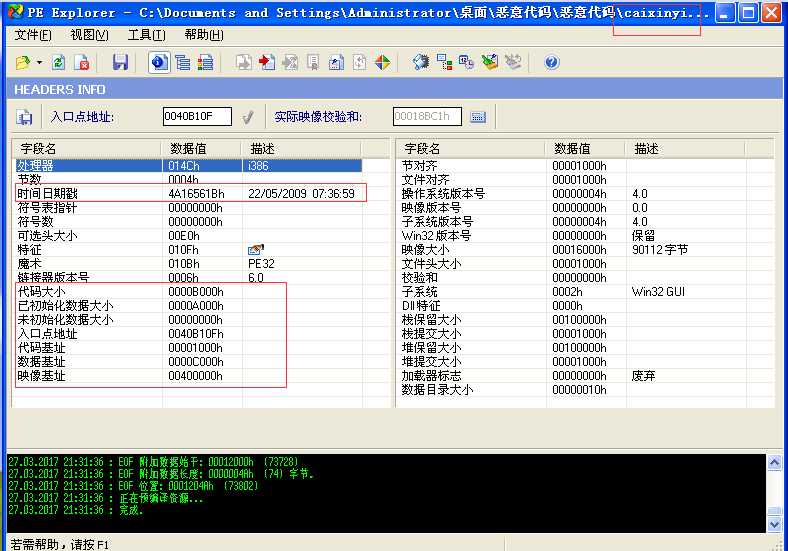Screen dimensions: 788x551
Task: Click the copy headers icon beside 入口点地址
Action: [x=24, y=117]
